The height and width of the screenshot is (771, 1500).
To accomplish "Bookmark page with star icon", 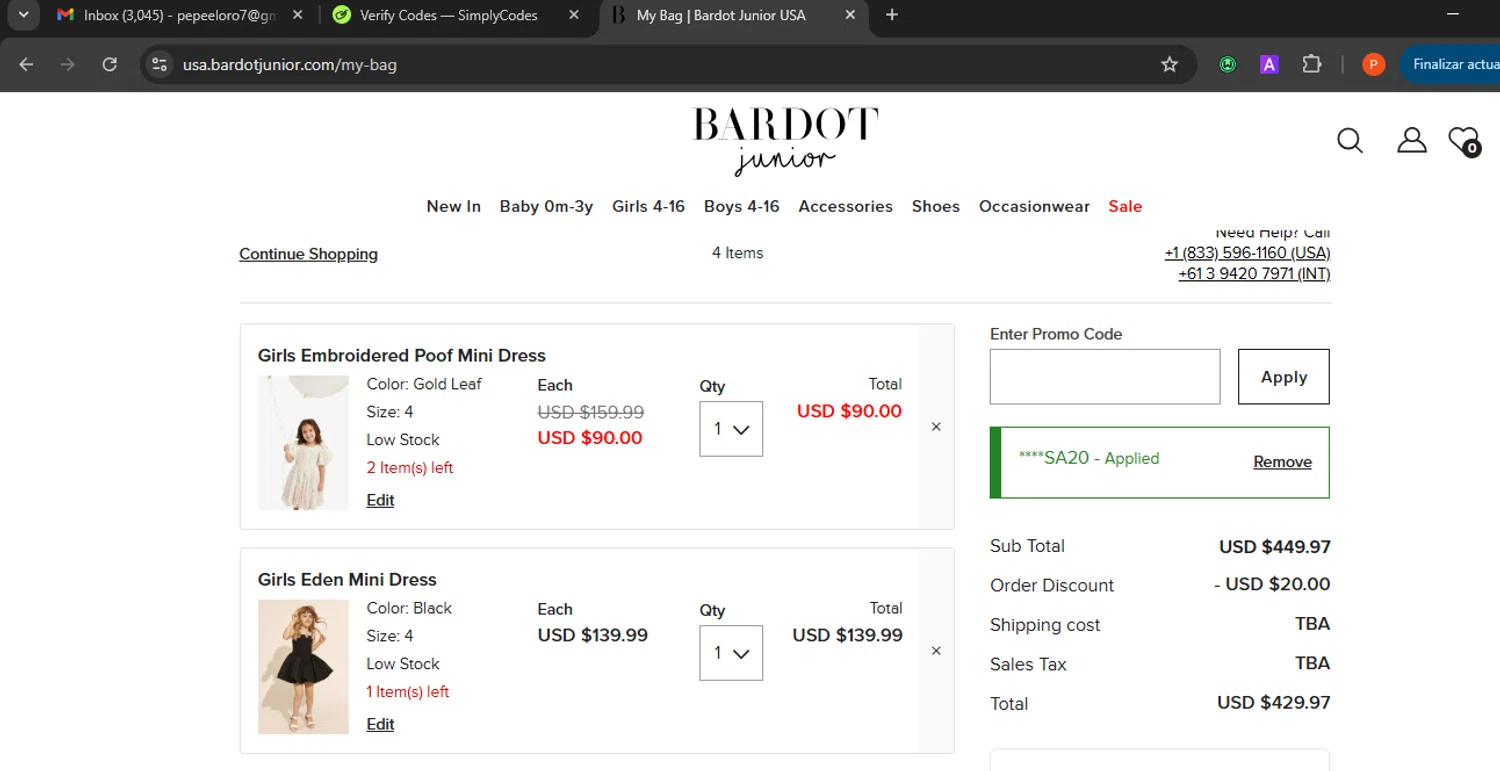I will tap(1169, 65).
